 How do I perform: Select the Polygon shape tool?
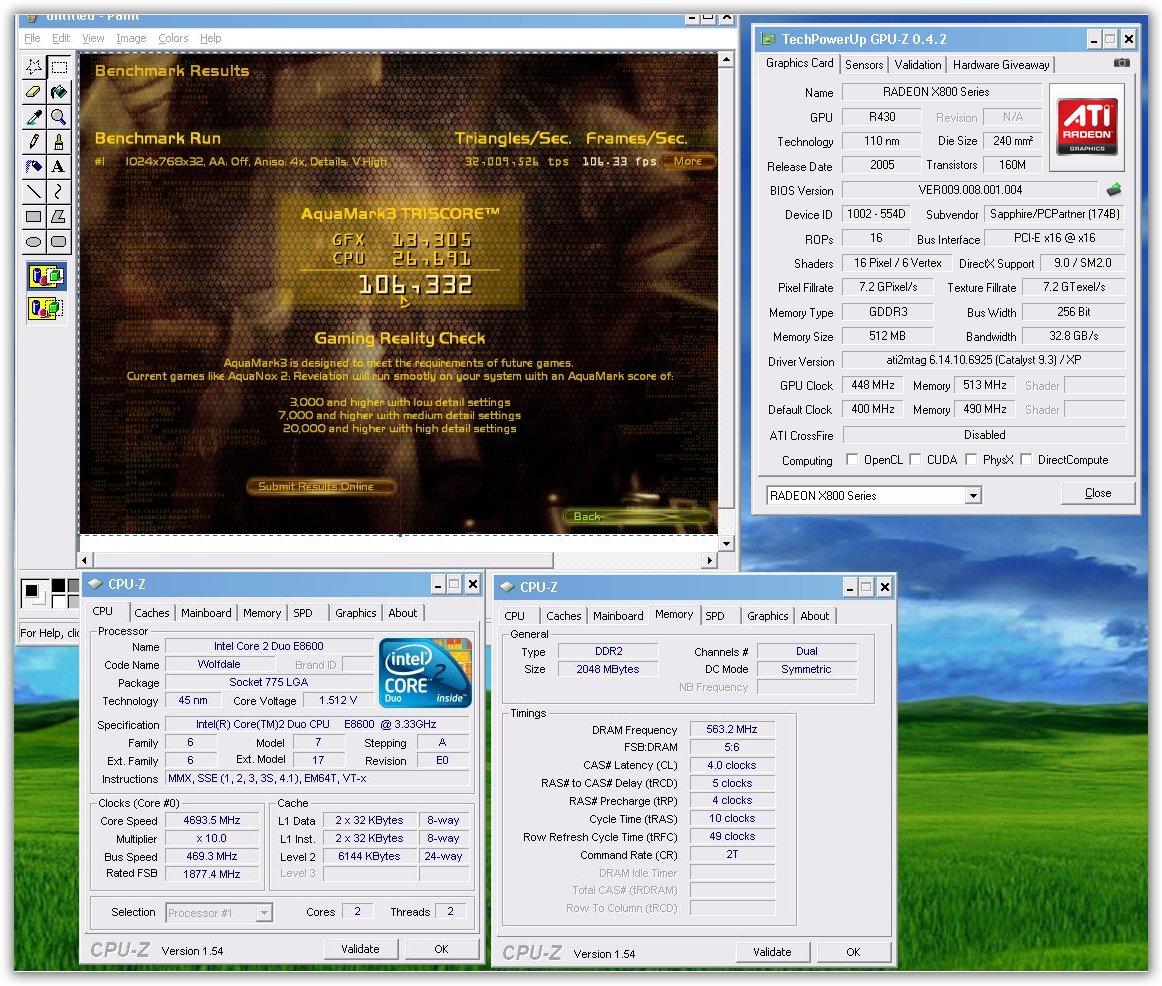[59, 216]
